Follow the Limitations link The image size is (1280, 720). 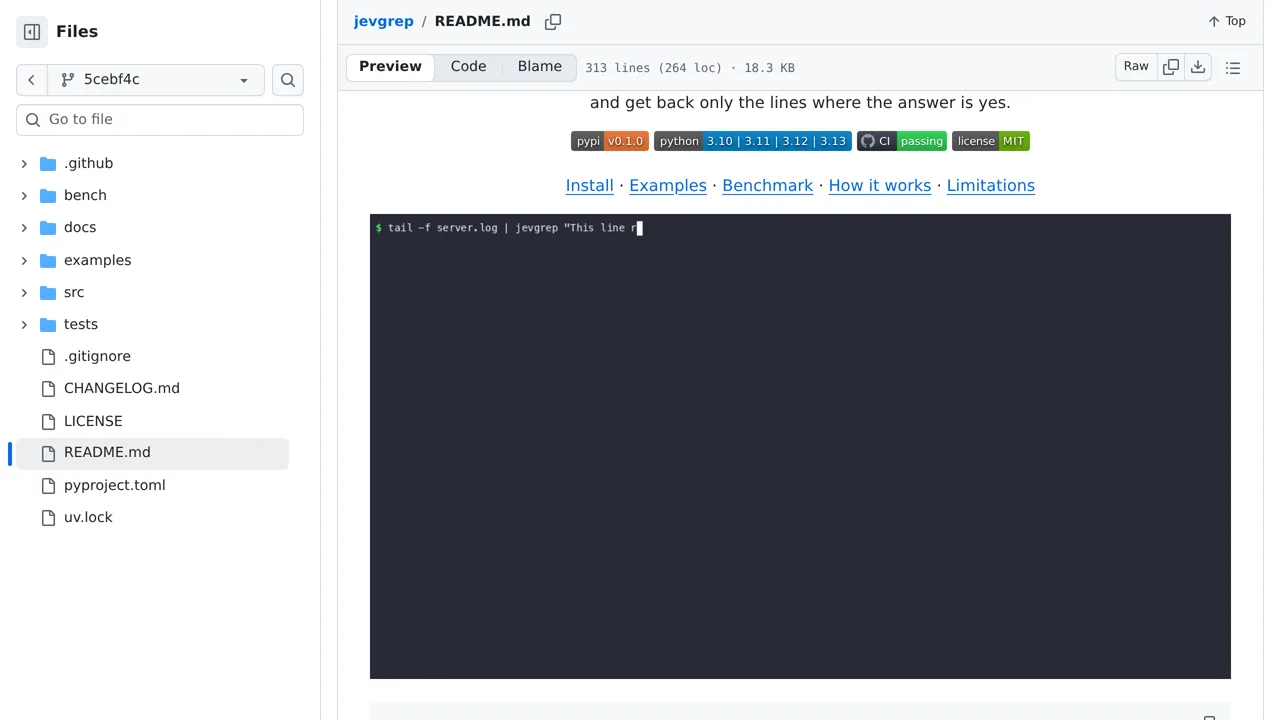(x=991, y=186)
